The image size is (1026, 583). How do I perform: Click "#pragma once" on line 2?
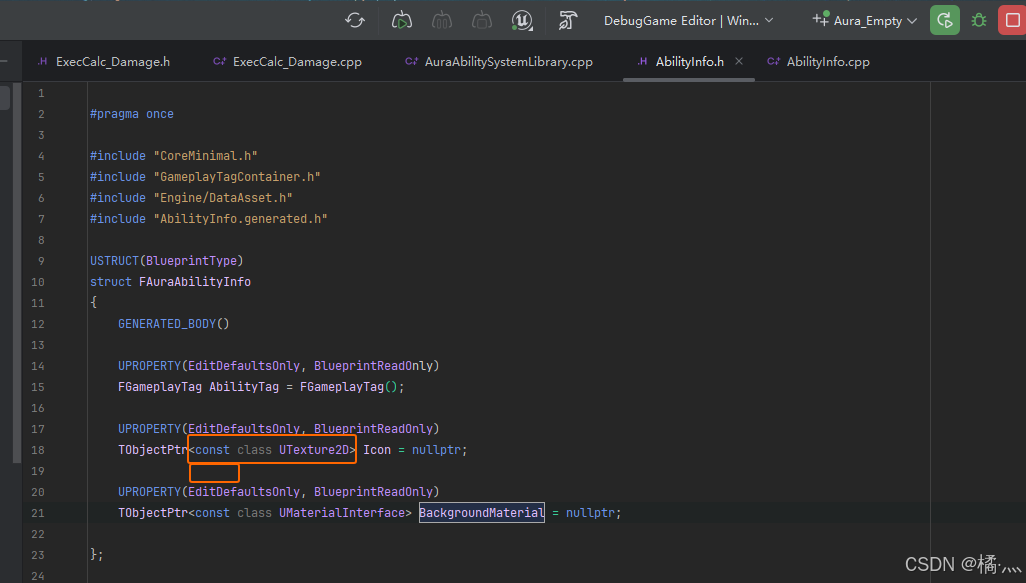click(x=132, y=114)
